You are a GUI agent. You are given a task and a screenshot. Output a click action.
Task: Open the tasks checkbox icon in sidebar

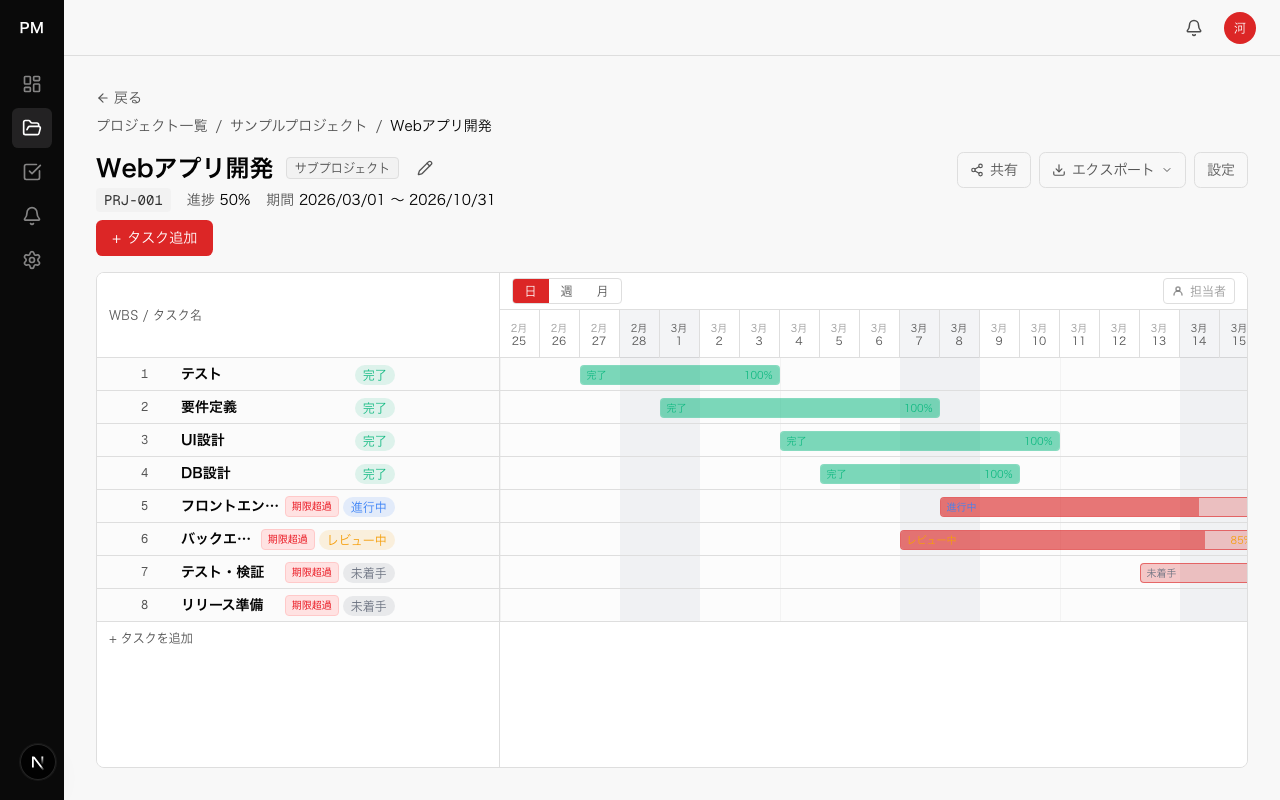32,172
